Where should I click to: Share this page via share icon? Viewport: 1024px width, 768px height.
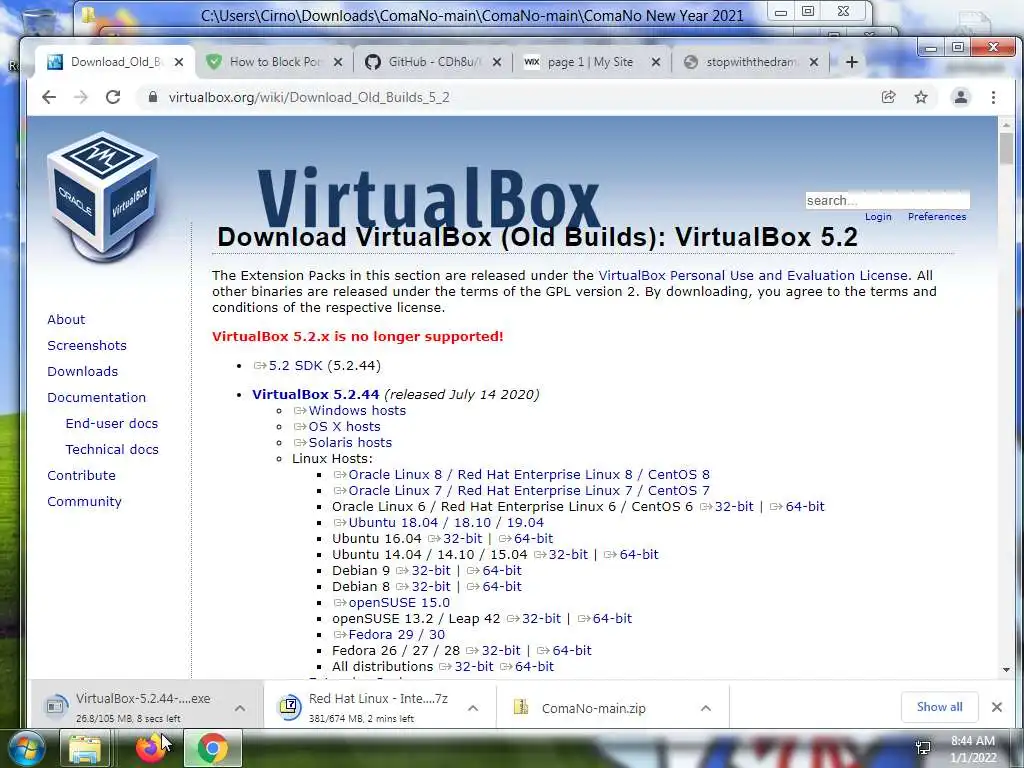(x=888, y=97)
